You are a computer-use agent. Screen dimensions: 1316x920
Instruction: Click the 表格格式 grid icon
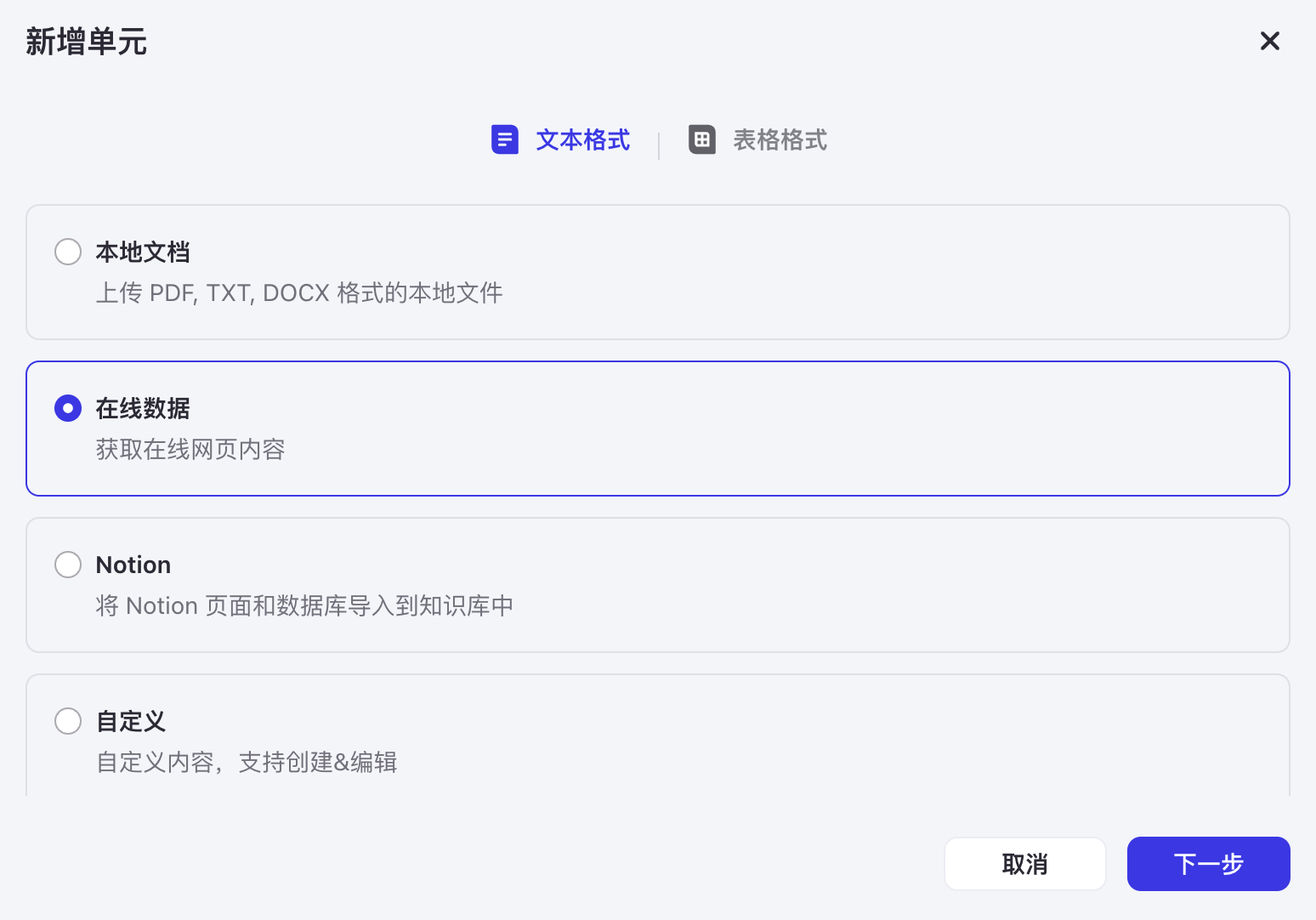tap(702, 139)
